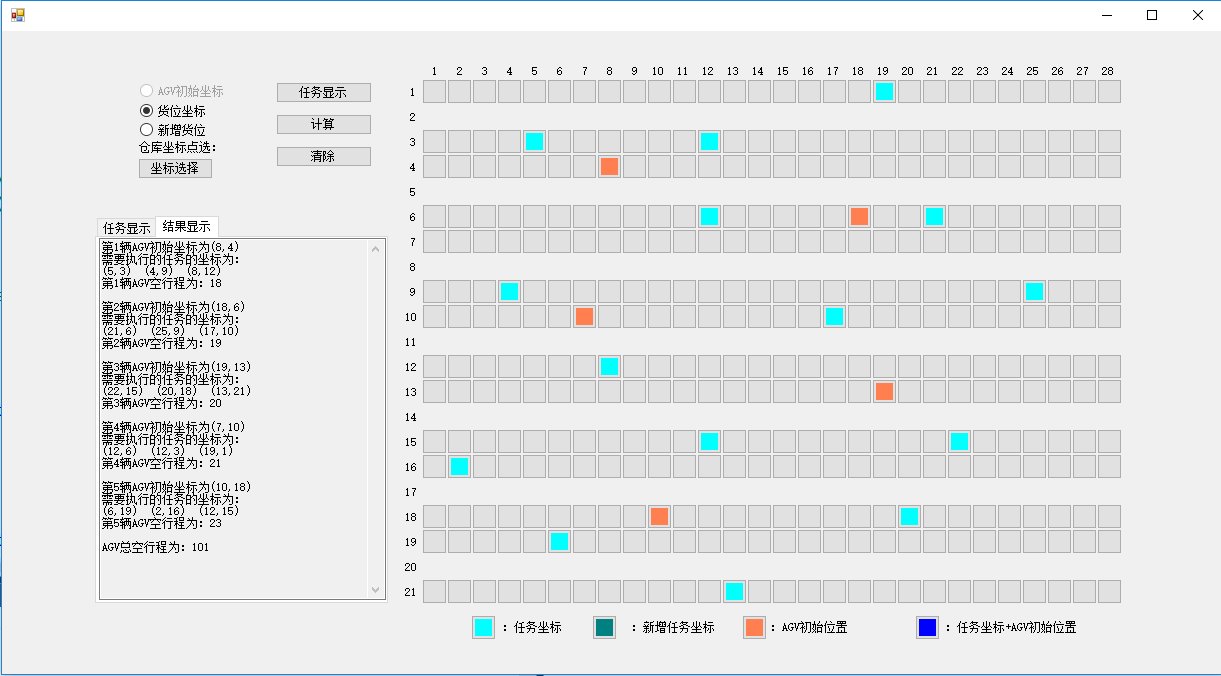The image size is (1221, 676).
Task: Click the orange AGV初始位置 legend swatch
Action: [754, 628]
